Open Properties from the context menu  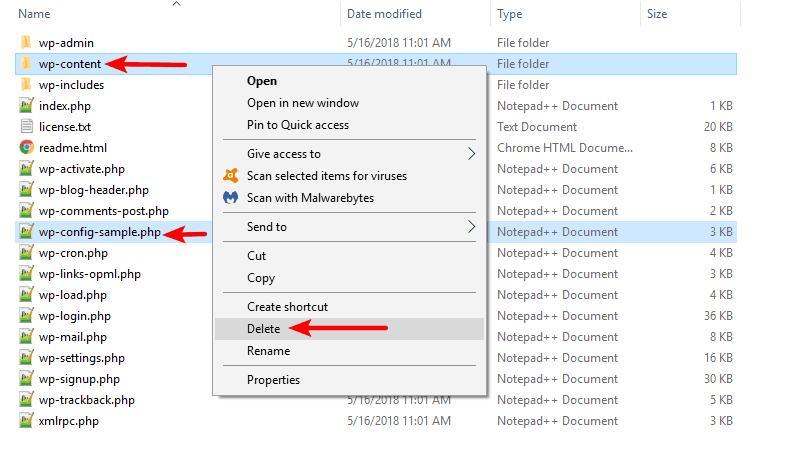(273, 380)
